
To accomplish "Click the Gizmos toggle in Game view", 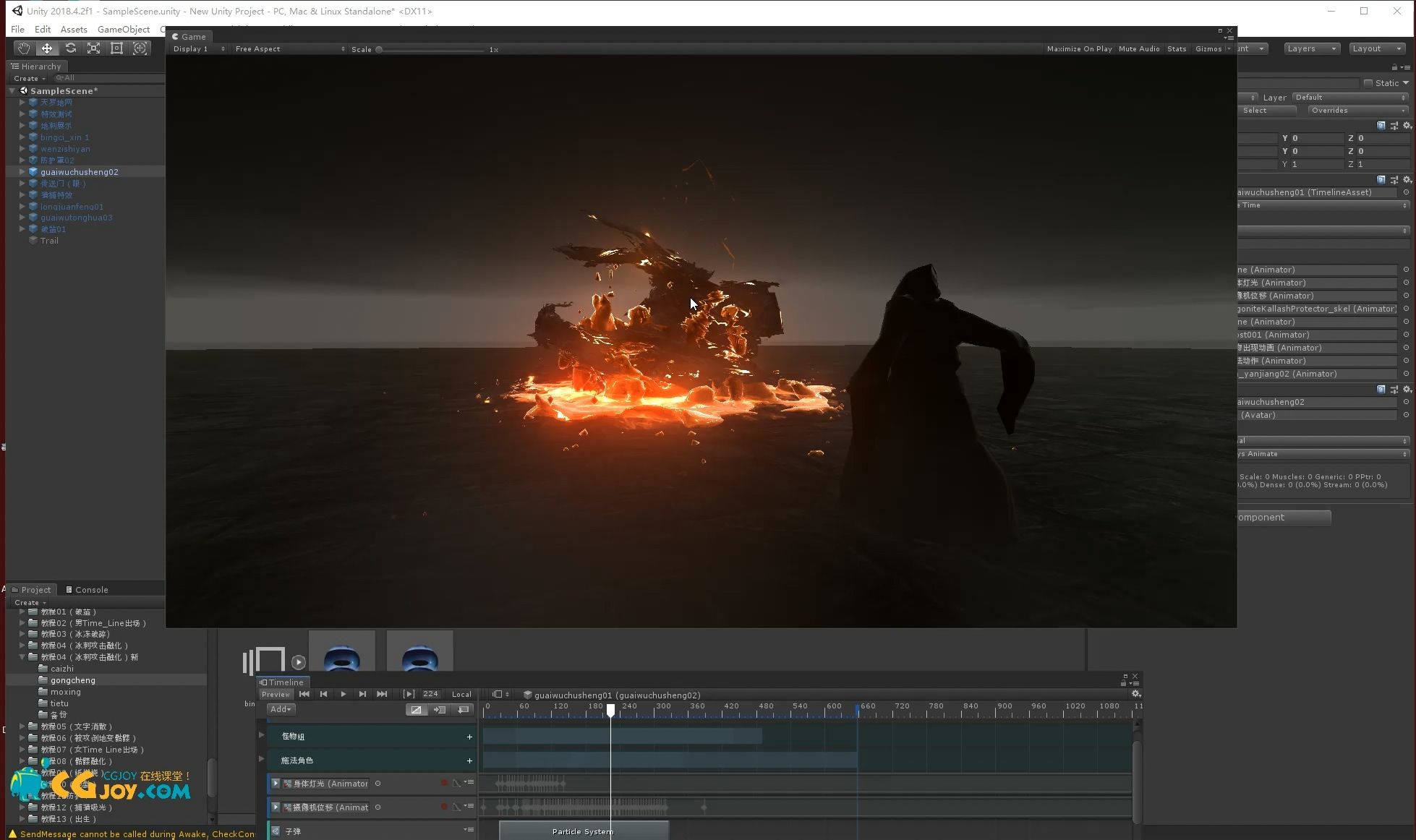I will [1207, 48].
